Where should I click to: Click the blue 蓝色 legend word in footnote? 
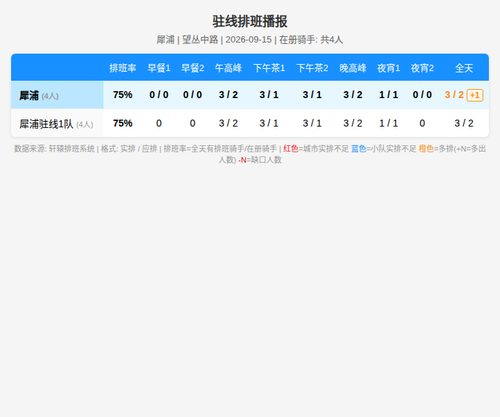point(359,149)
